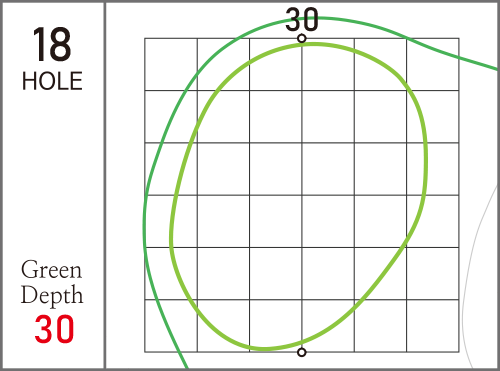Image resolution: width=500 pixels, height=371 pixels.
Task: Click the vertical divider beside hole info panel
Action: [105, 185]
